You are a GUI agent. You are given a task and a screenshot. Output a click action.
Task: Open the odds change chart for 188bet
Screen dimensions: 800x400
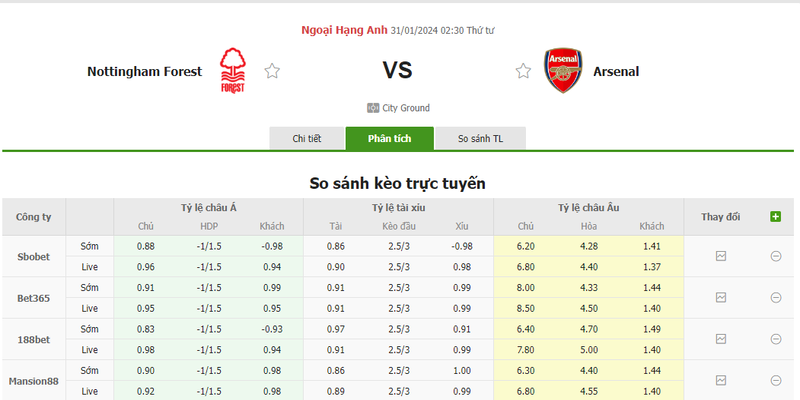720,339
